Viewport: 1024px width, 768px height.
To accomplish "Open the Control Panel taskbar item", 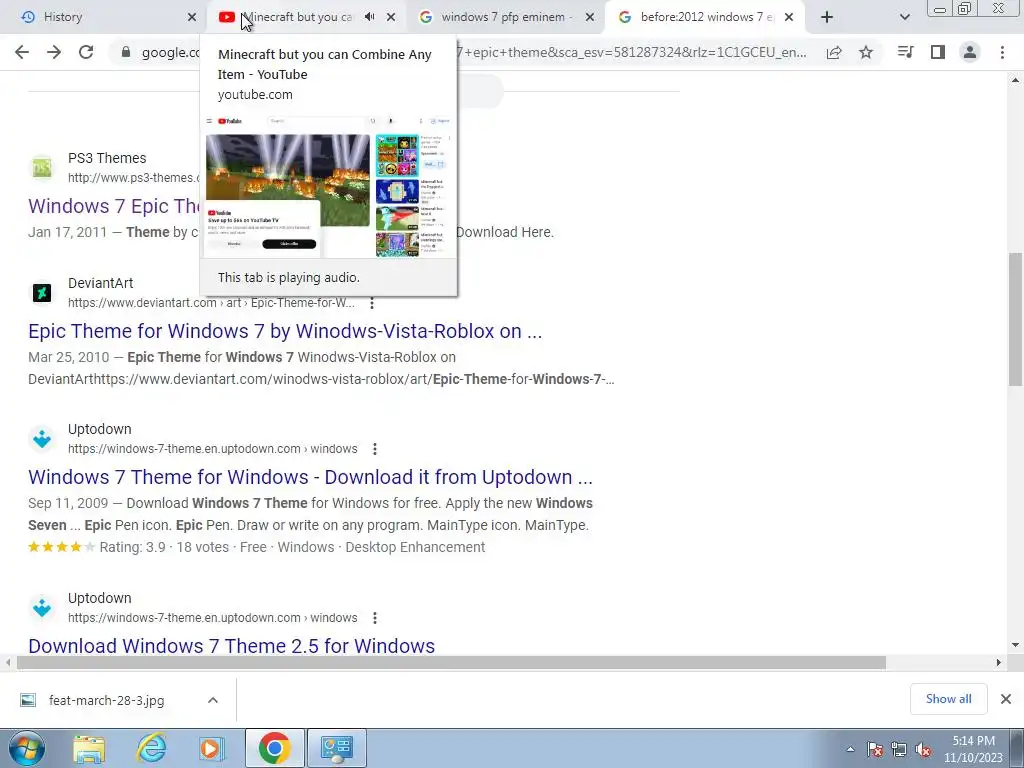I will pos(336,748).
